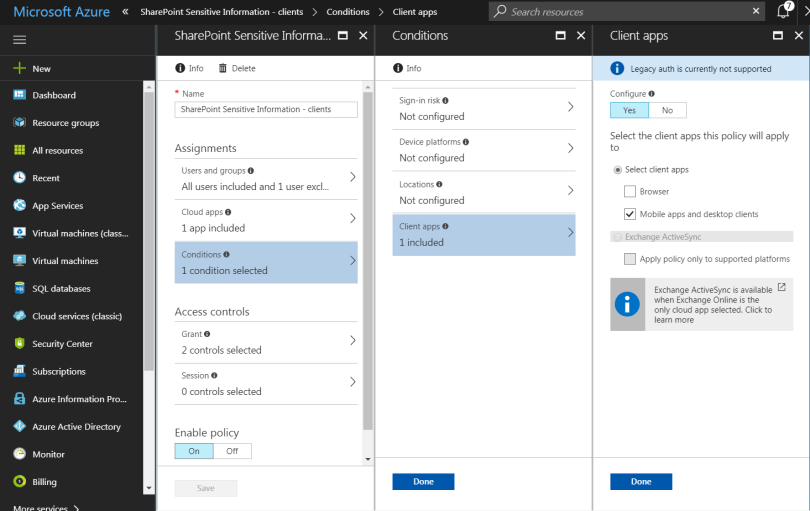
Task: Open the hamburger menu in sidebar
Action: tap(19, 39)
